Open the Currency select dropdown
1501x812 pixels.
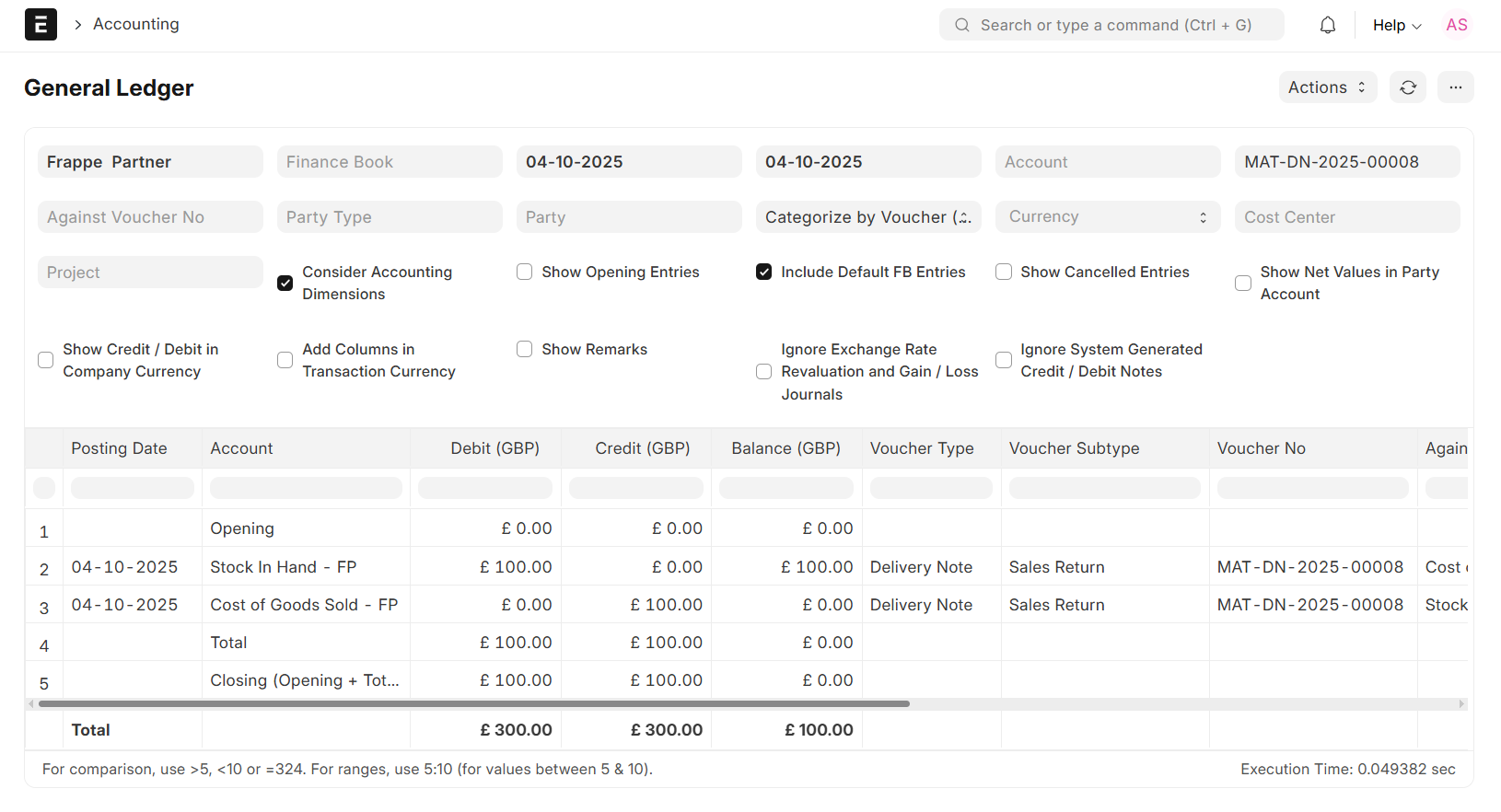1107,217
